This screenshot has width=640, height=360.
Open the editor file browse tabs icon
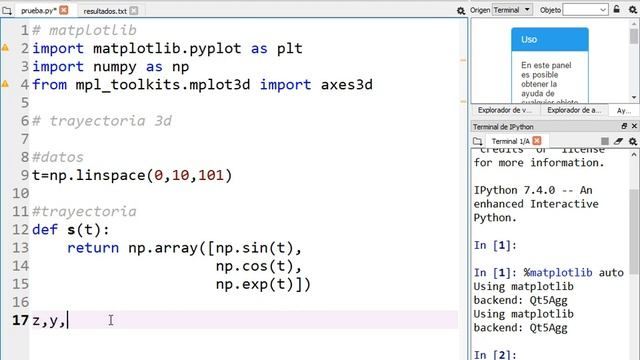coord(7,11)
